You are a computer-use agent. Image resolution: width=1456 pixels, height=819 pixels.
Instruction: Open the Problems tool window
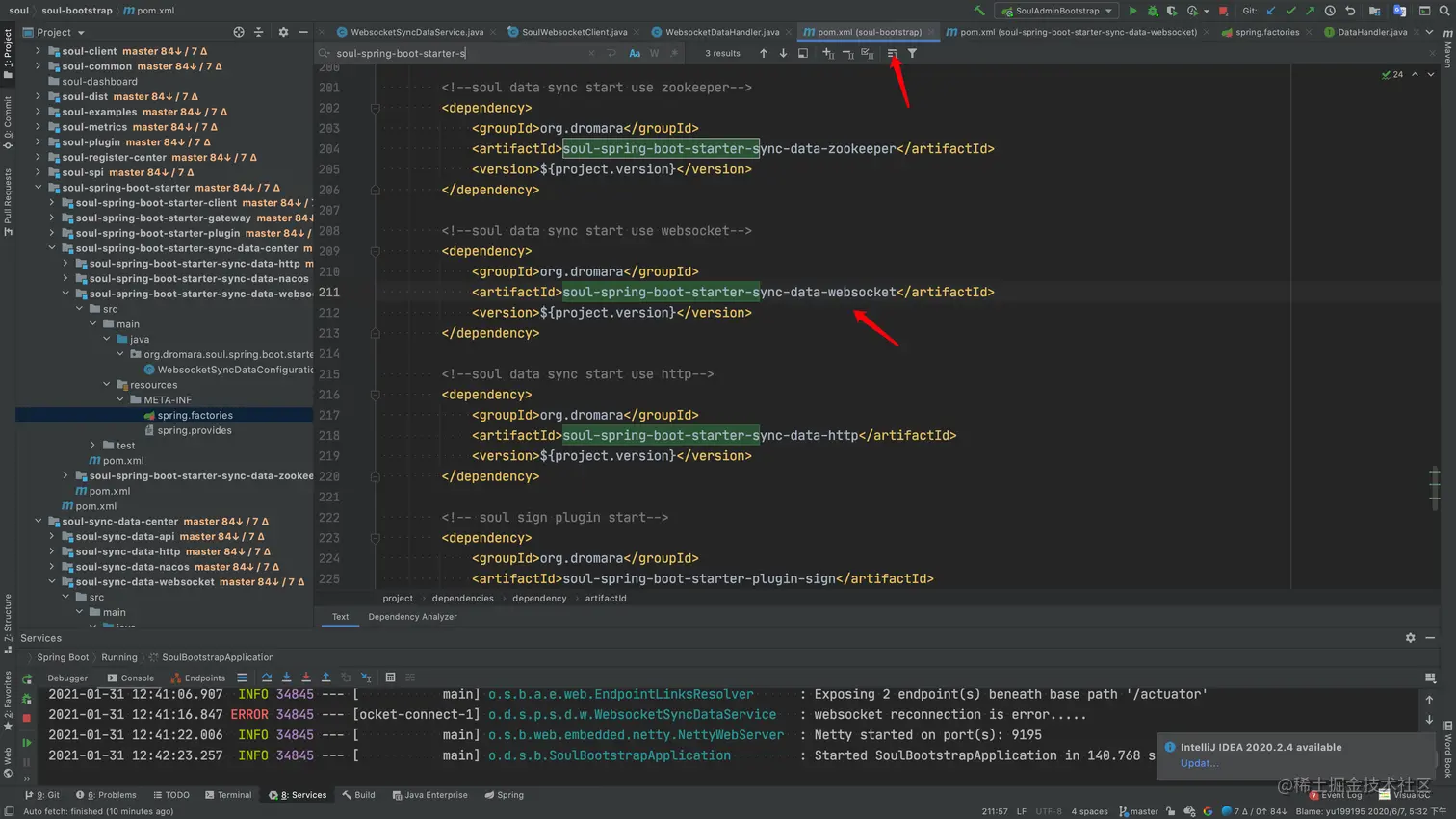pos(106,795)
